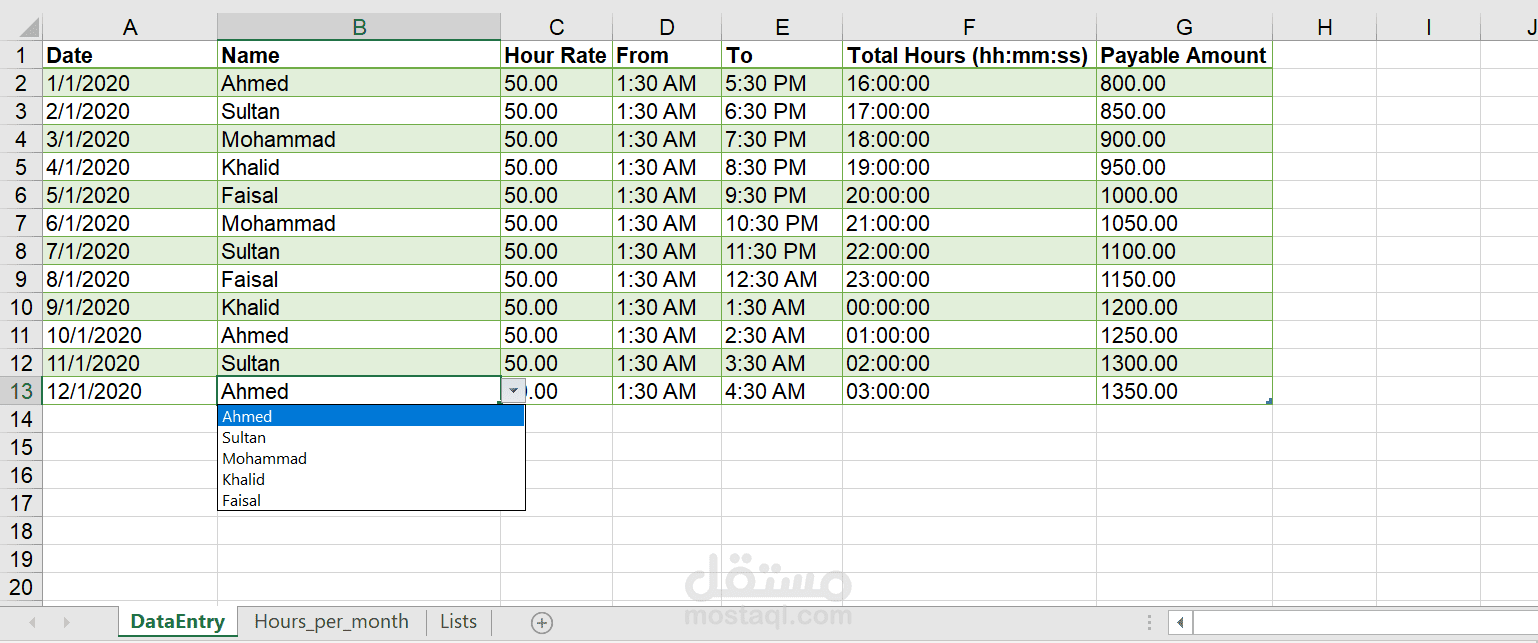Select highlighted Ahmed in the dropdown list

[371, 417]
